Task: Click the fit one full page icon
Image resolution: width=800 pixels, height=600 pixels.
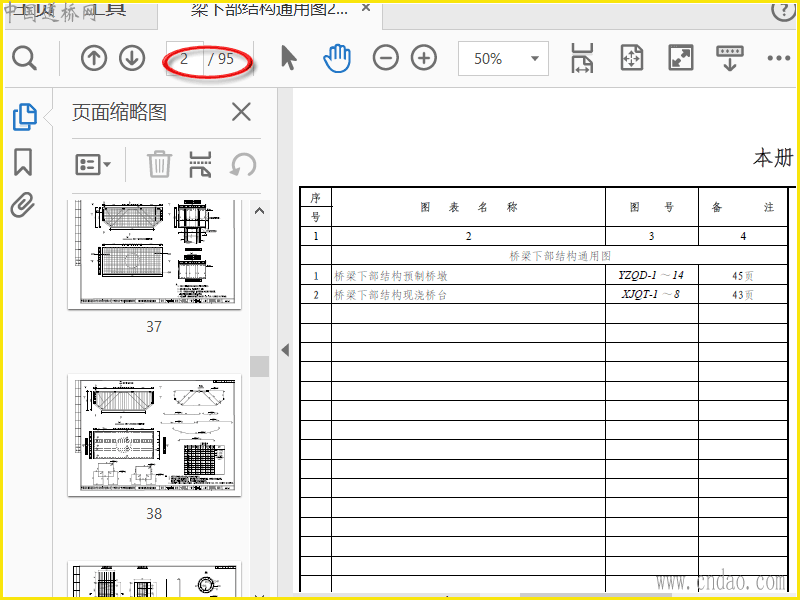Action: [632, 58]
